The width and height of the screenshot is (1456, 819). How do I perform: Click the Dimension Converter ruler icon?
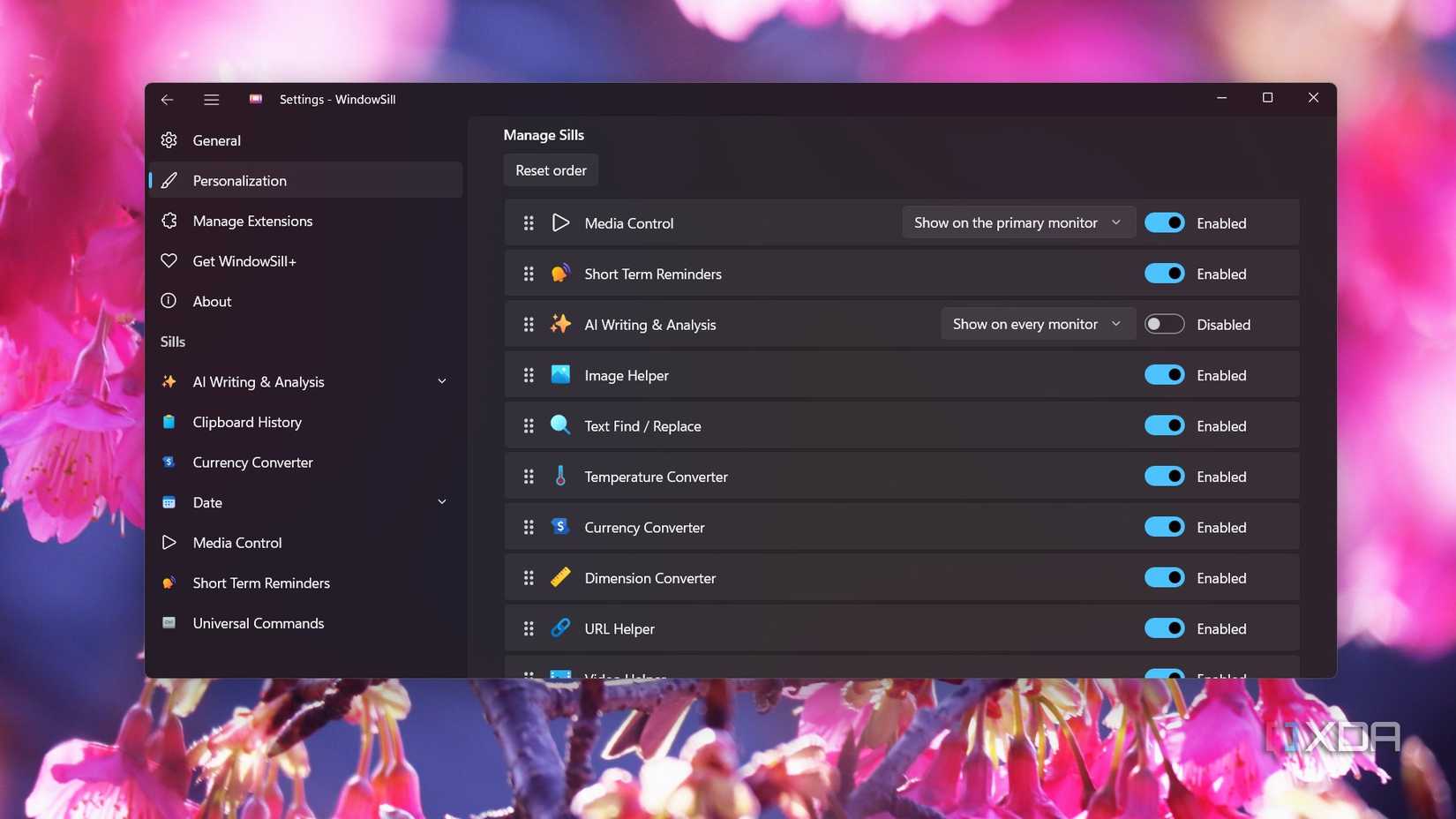[x=560, y=577]
